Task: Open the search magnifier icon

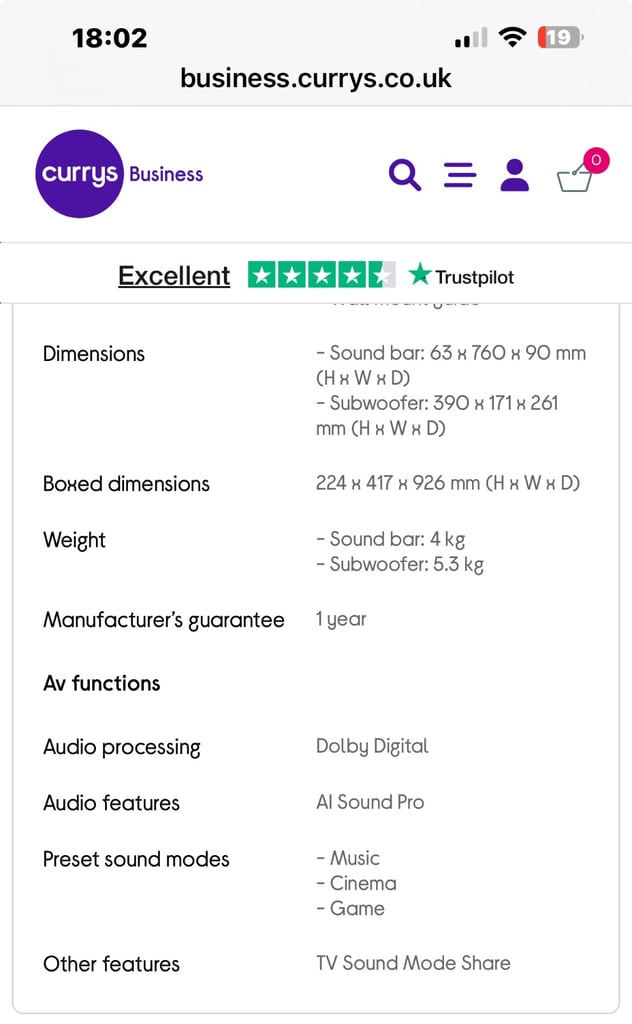Action: point(405,174)
